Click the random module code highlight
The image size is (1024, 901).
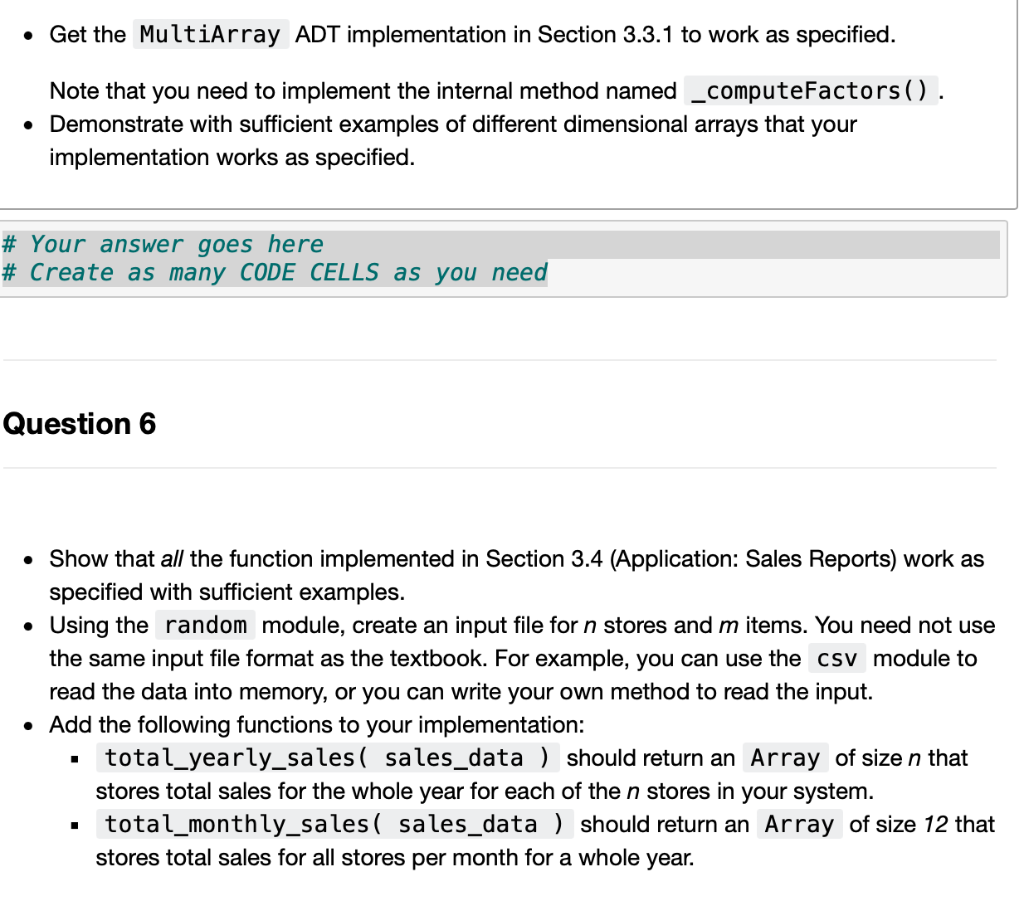[205, 625]
